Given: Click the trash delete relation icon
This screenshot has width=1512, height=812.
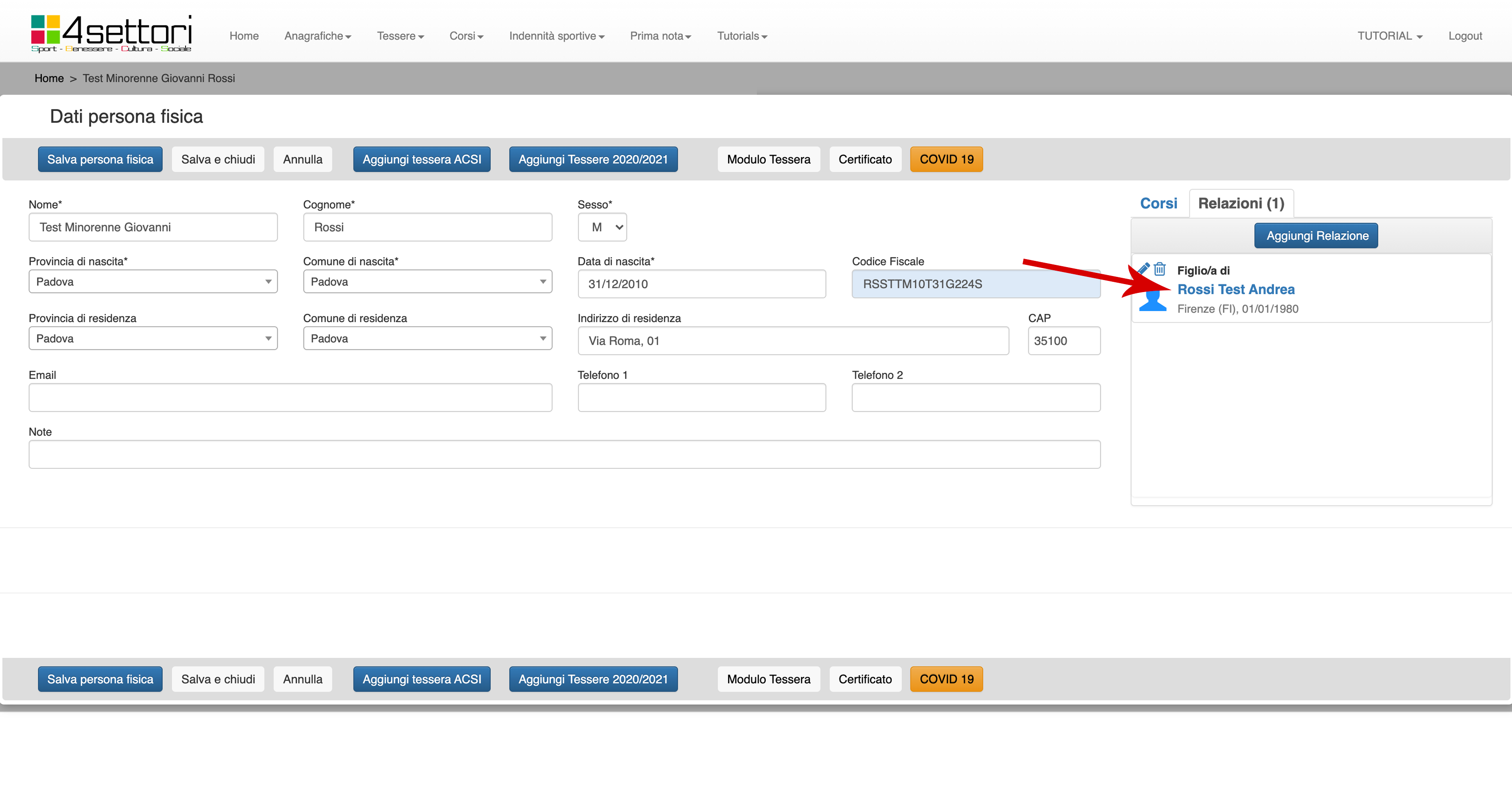Looking at the screenshot, I should click(x=1159, y=269).
